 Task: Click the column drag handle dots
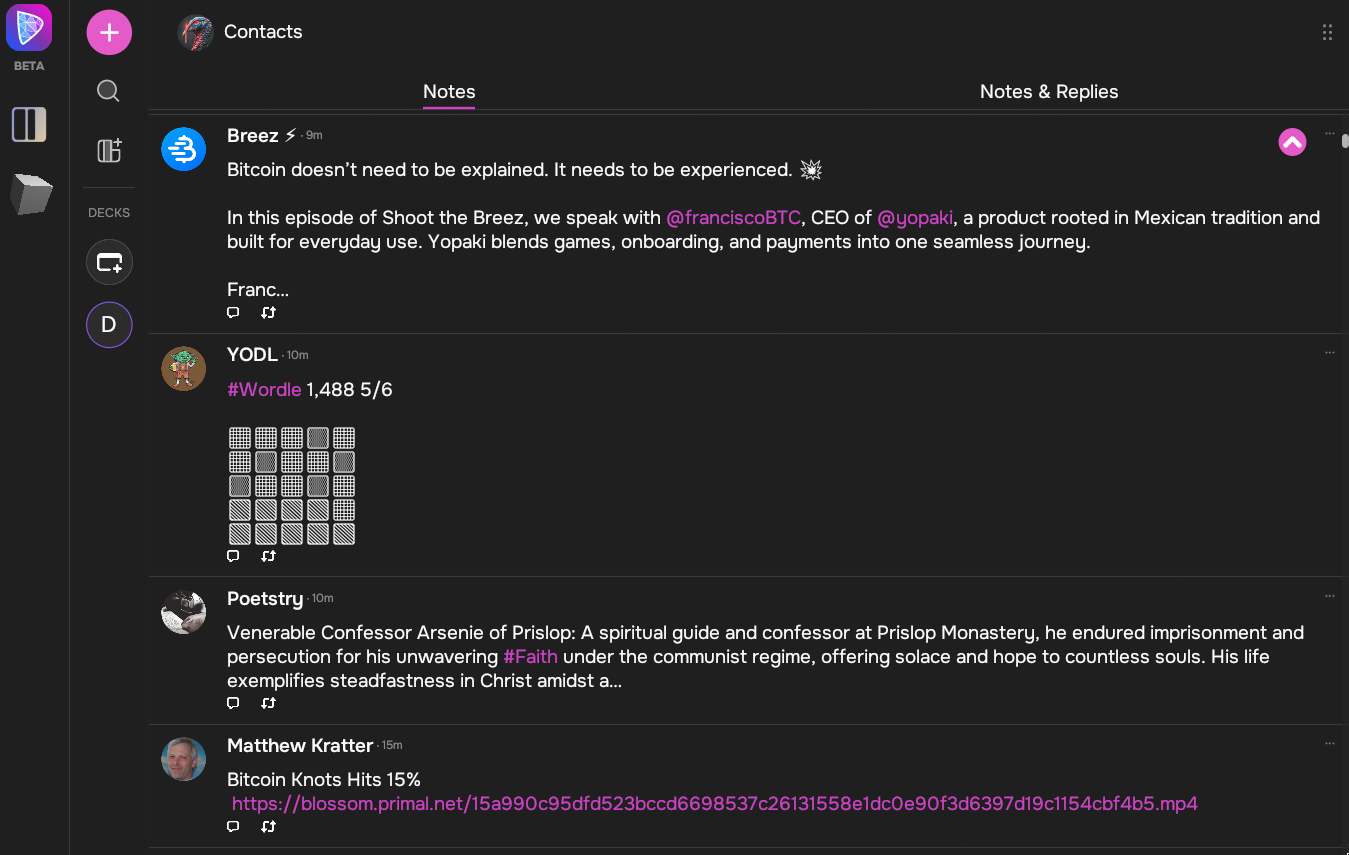1327,32
